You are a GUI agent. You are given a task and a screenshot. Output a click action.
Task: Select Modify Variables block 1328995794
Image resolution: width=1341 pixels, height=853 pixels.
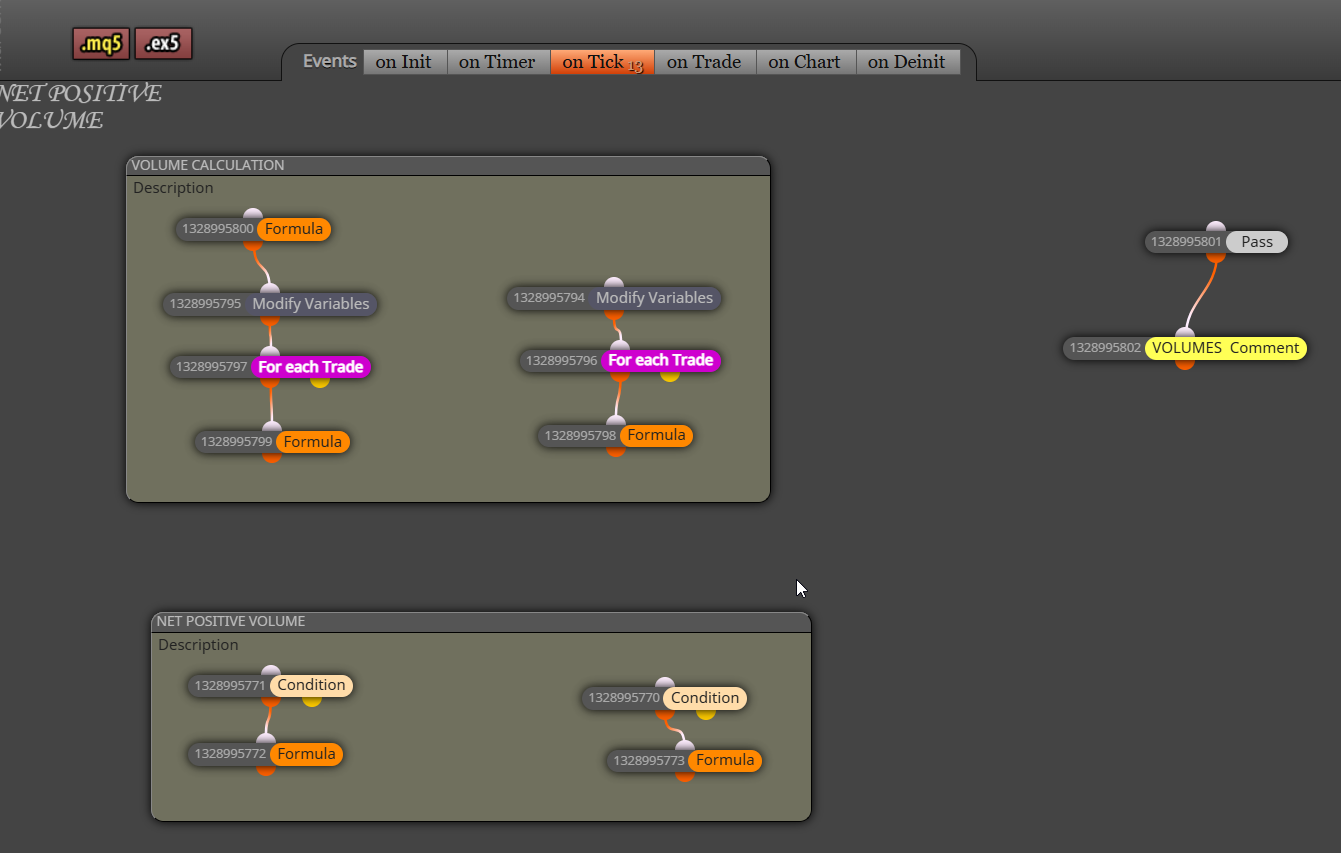[614, 298]
